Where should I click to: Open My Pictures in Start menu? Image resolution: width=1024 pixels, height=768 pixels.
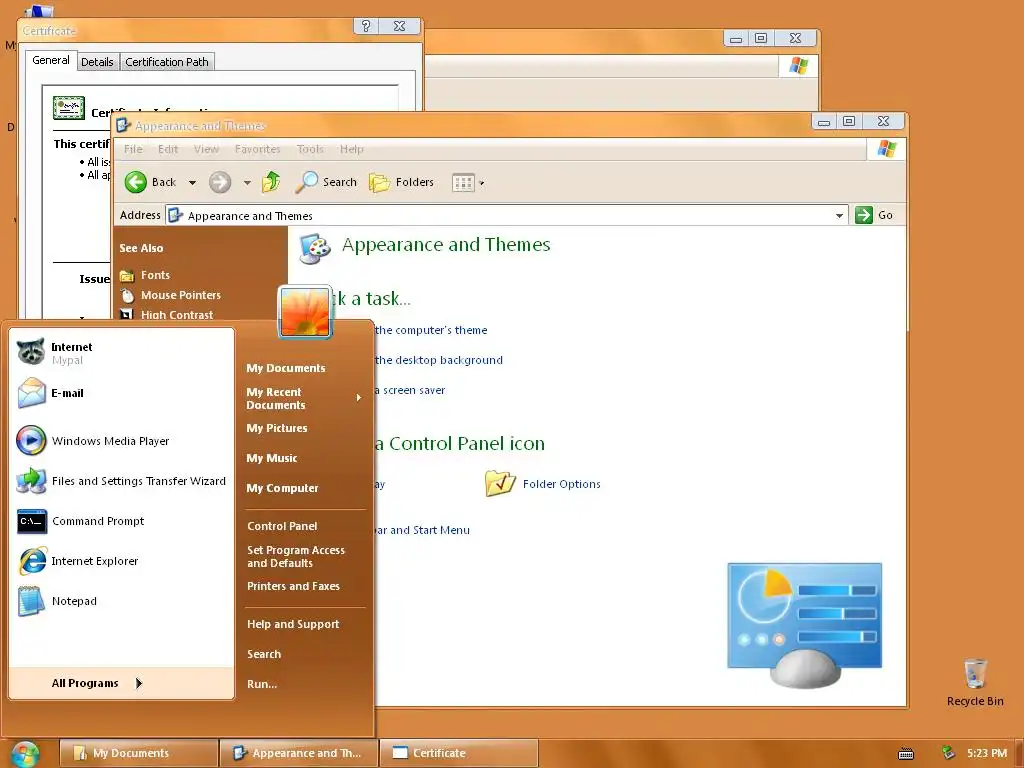[x=277, y=428]
